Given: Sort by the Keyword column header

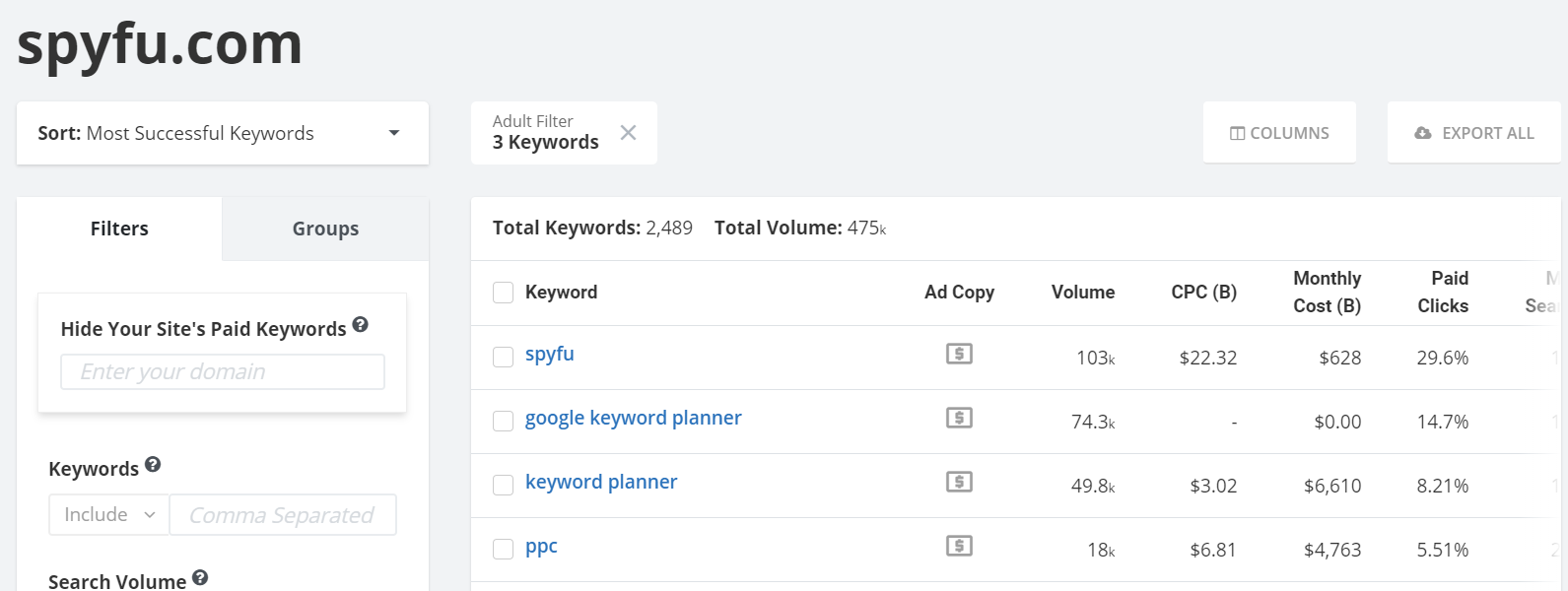Looking at the screenshot, I should [x=561, y=293].
